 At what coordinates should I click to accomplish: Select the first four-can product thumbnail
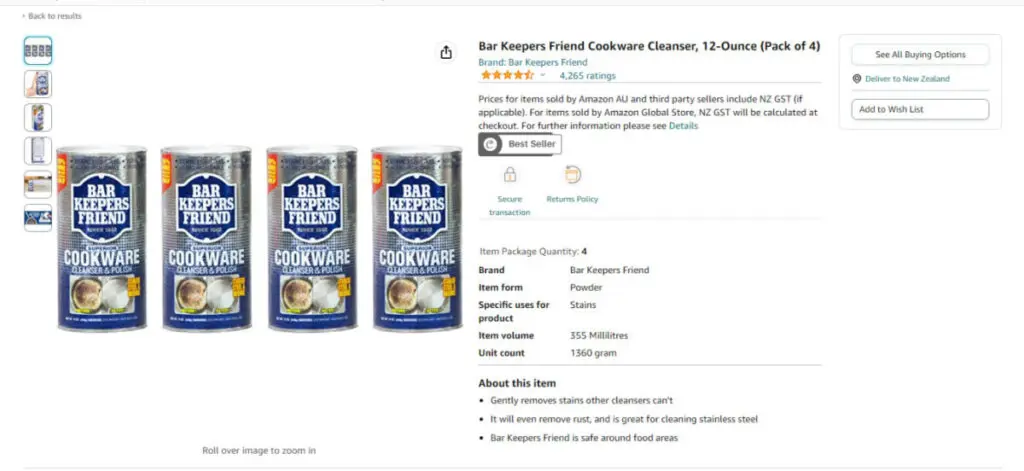(38, 51)
